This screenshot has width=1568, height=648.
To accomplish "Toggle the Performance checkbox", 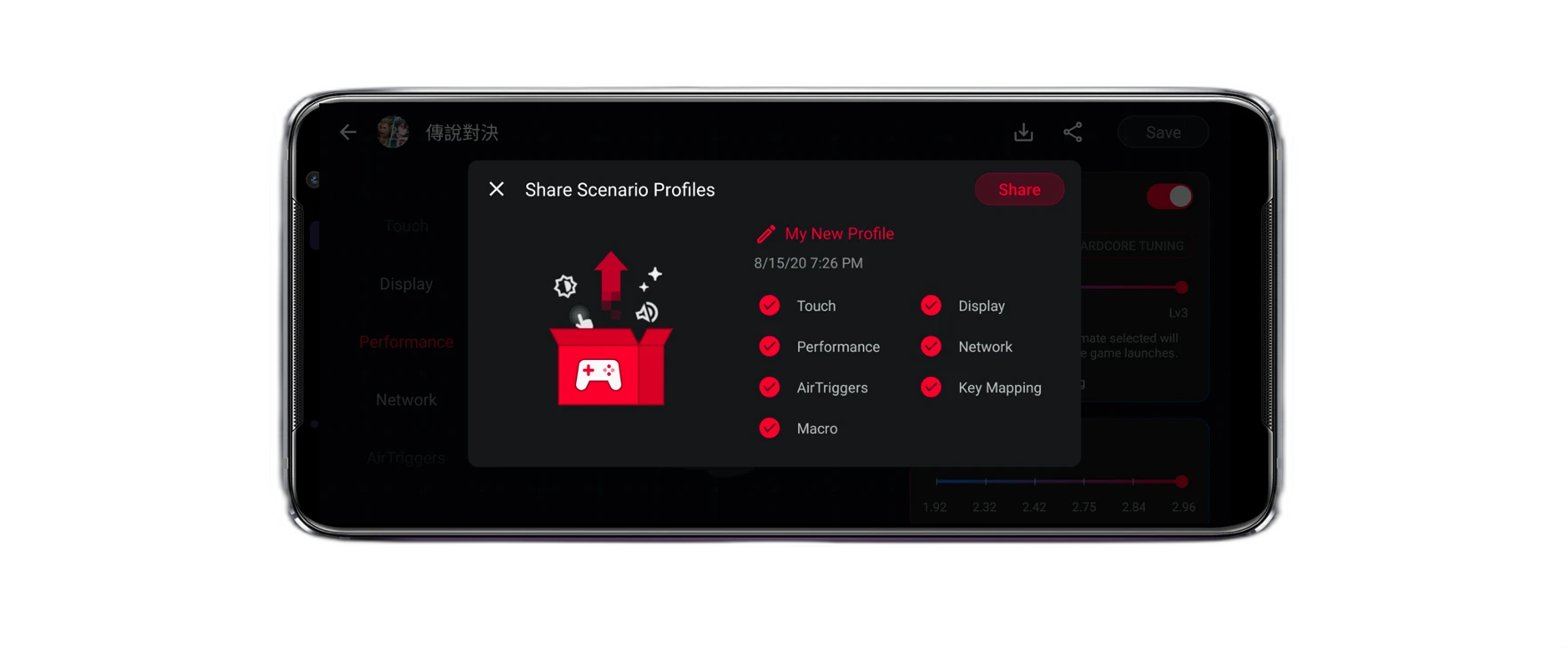I will coord(770,347).
